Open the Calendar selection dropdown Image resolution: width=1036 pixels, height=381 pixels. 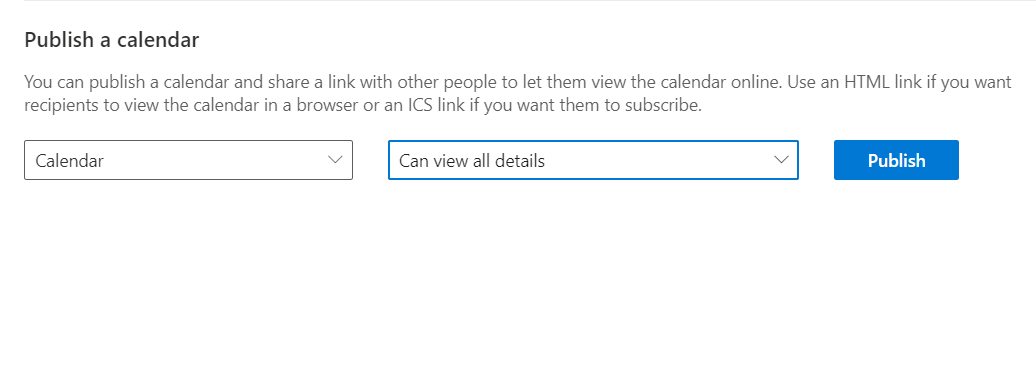point(188,160)
